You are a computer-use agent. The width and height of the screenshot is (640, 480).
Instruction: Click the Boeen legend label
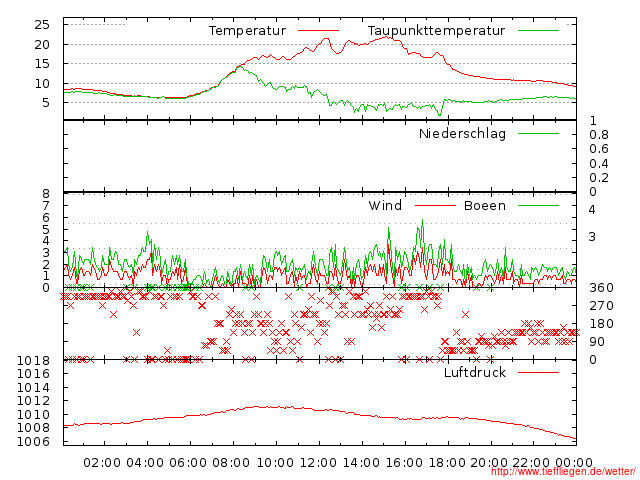point(485,206)
